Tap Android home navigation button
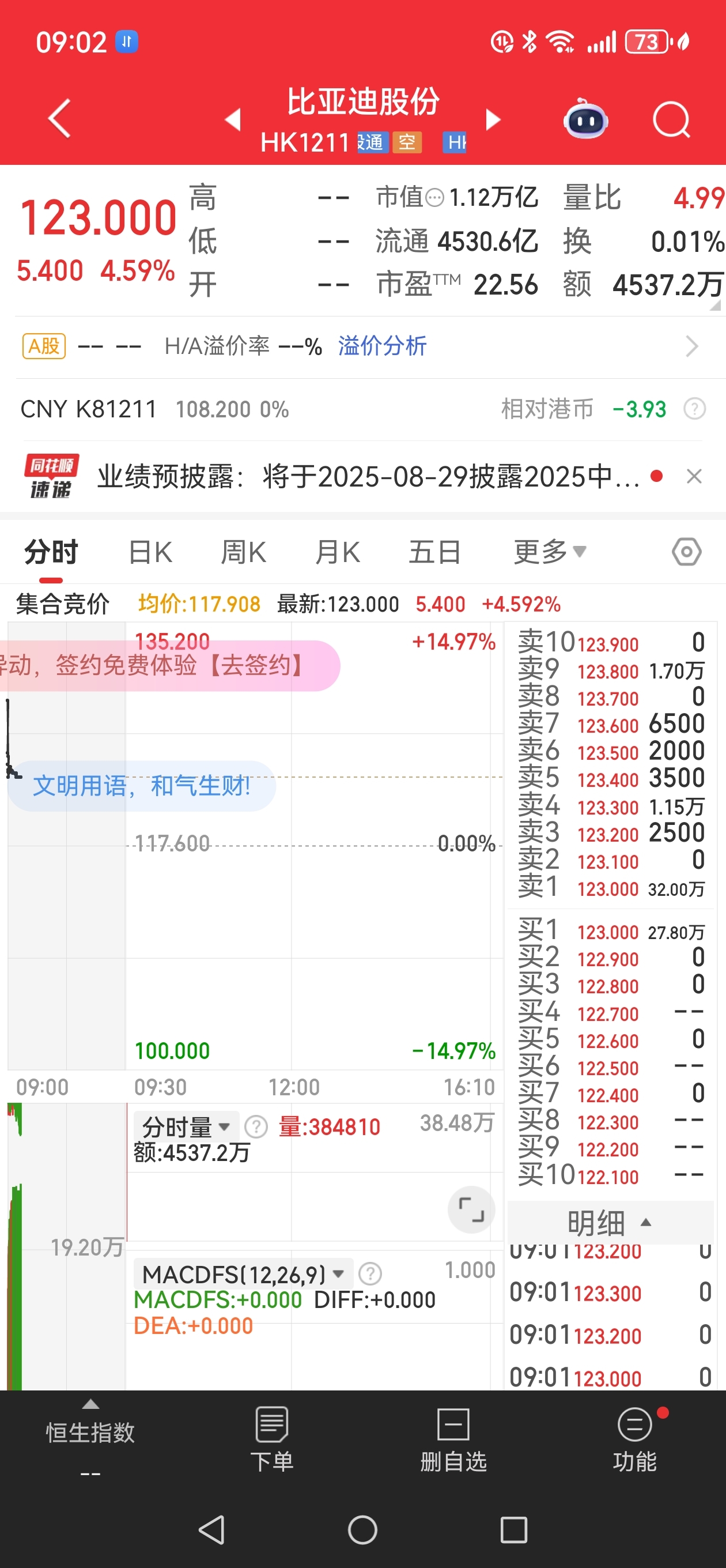The width and height of the screenshot is (726, 1568). coord(362,1529)
